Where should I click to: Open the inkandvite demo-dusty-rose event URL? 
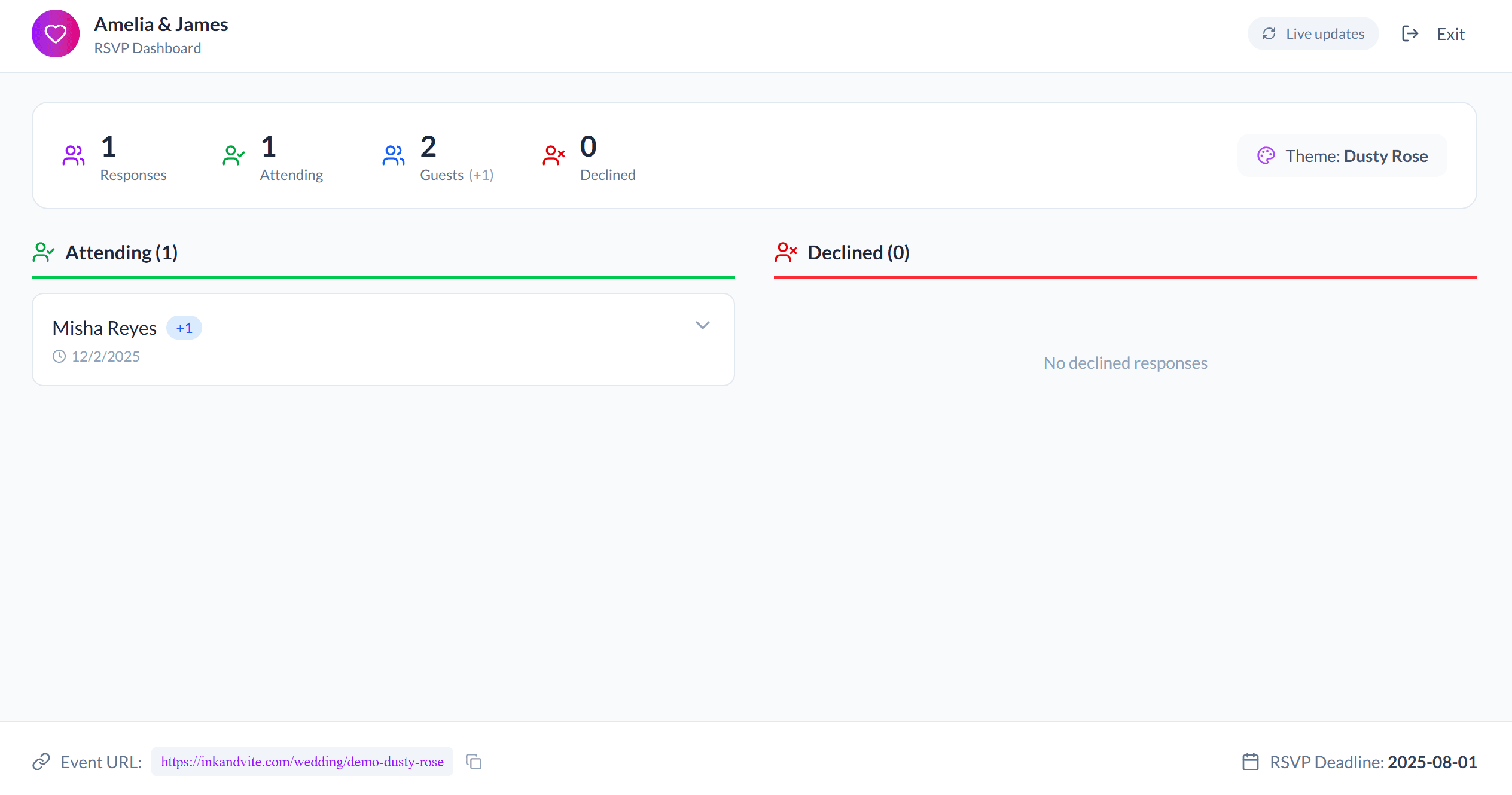click(301, 762)
